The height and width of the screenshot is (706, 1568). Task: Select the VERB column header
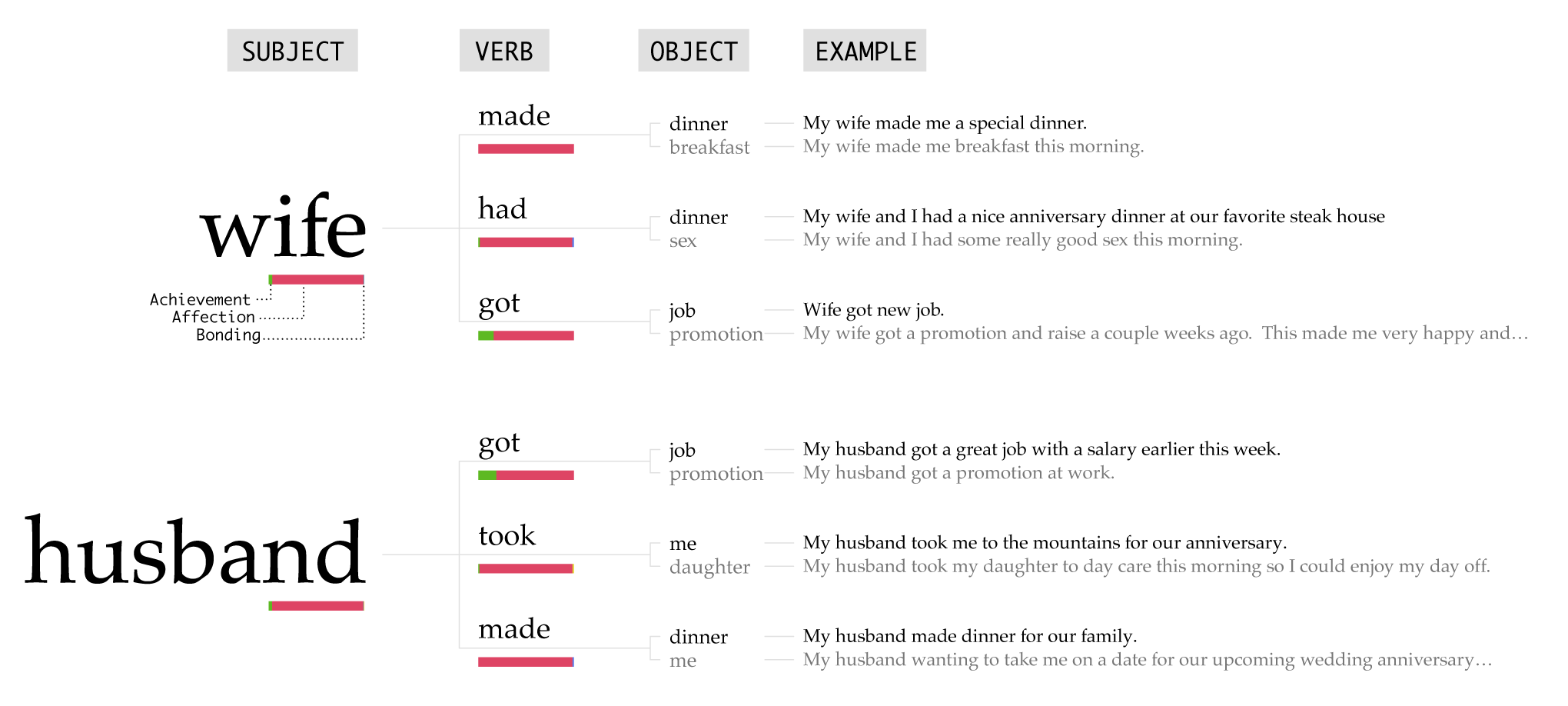click(x=504, y=51)
